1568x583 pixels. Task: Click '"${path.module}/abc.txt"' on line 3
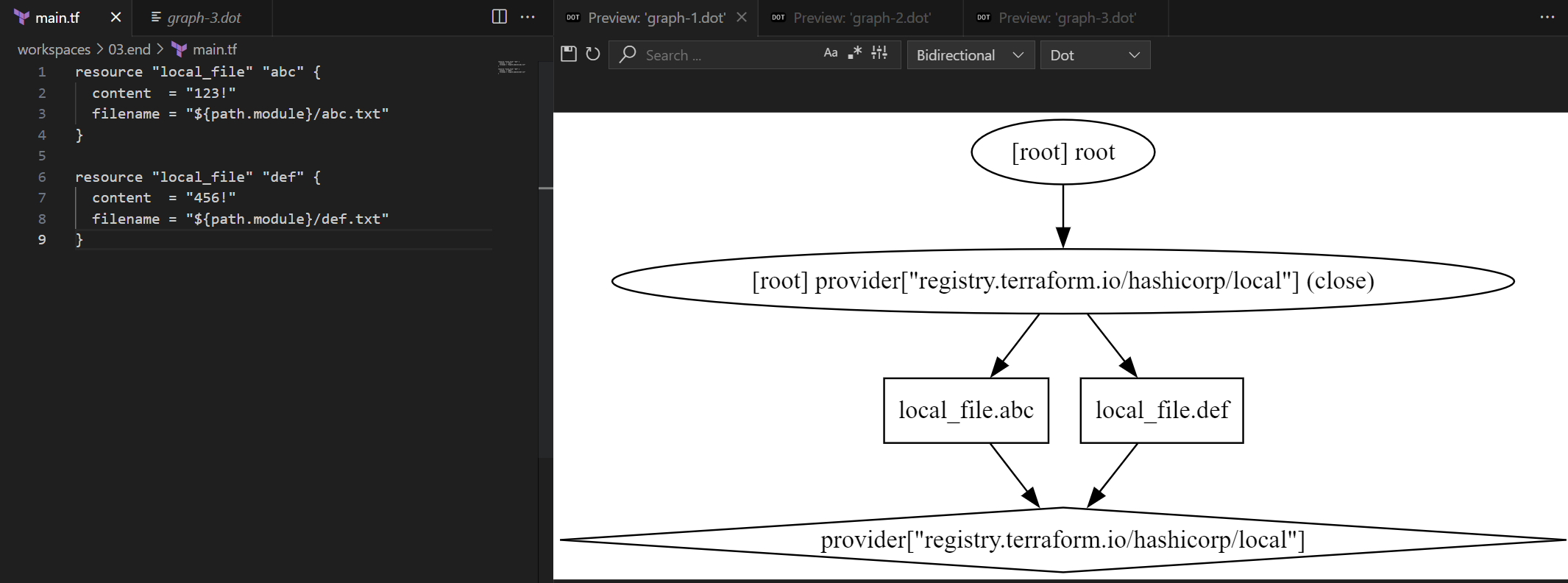[287, 114]
